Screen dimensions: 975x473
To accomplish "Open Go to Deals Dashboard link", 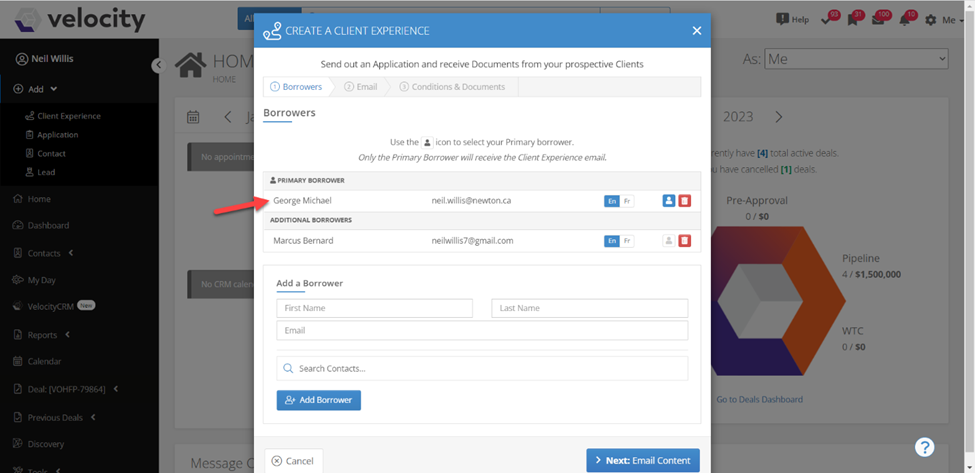I will (759, 400).
